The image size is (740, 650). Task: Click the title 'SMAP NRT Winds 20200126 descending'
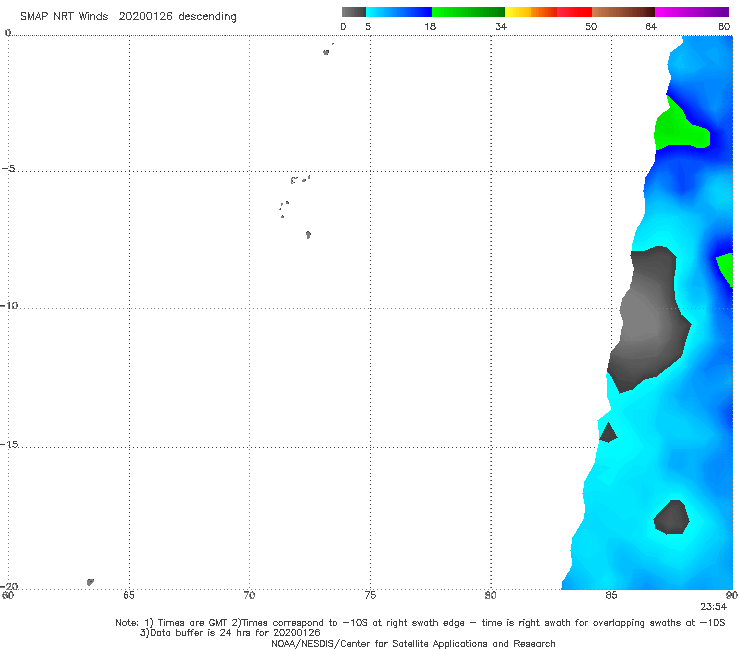click(128, 17)
